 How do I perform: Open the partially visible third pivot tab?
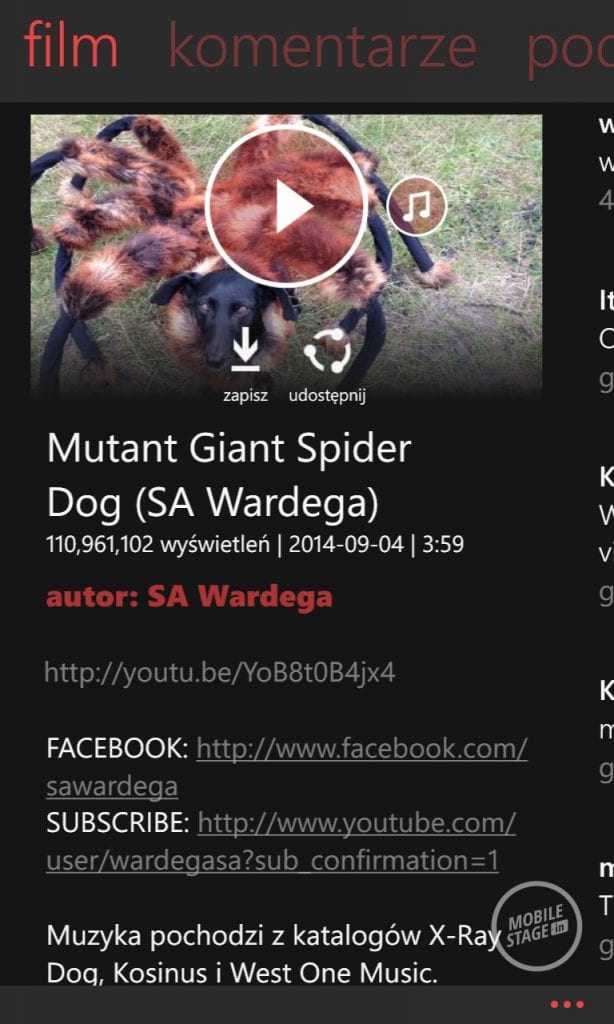570,50
